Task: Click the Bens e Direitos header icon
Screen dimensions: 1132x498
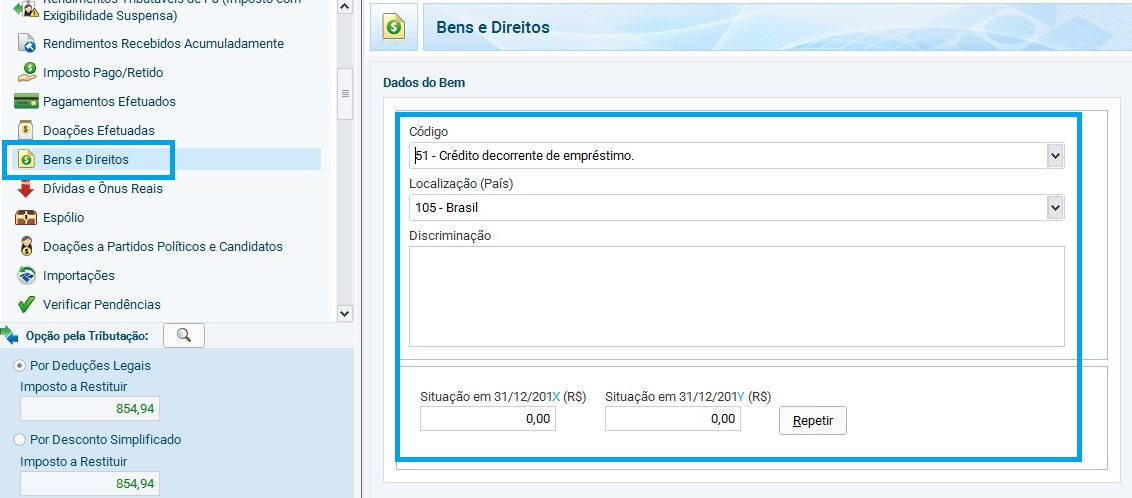Action: pyautogui.click(x=393, y=27)
